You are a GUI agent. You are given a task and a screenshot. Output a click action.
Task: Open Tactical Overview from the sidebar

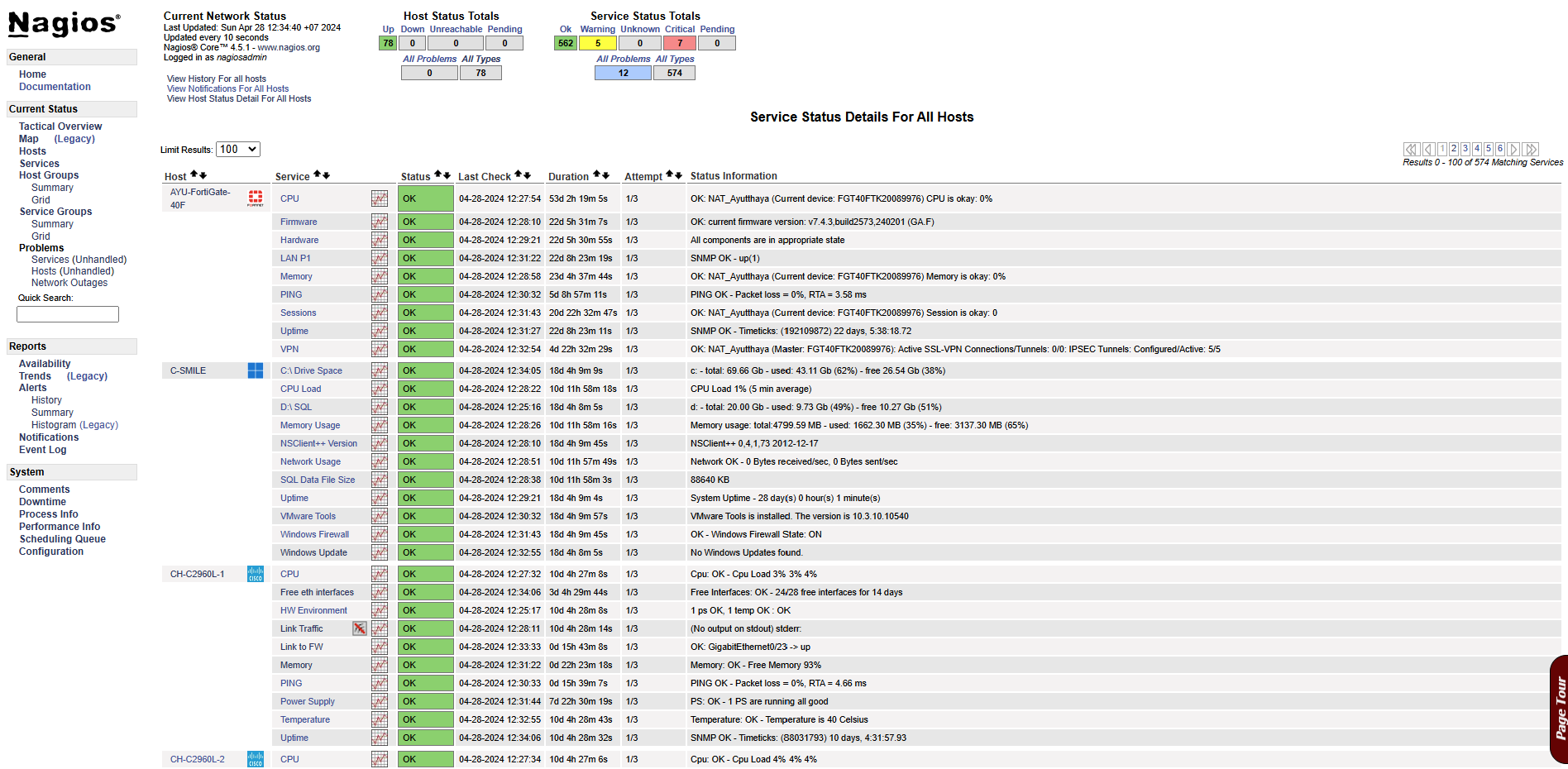point(60,126)
